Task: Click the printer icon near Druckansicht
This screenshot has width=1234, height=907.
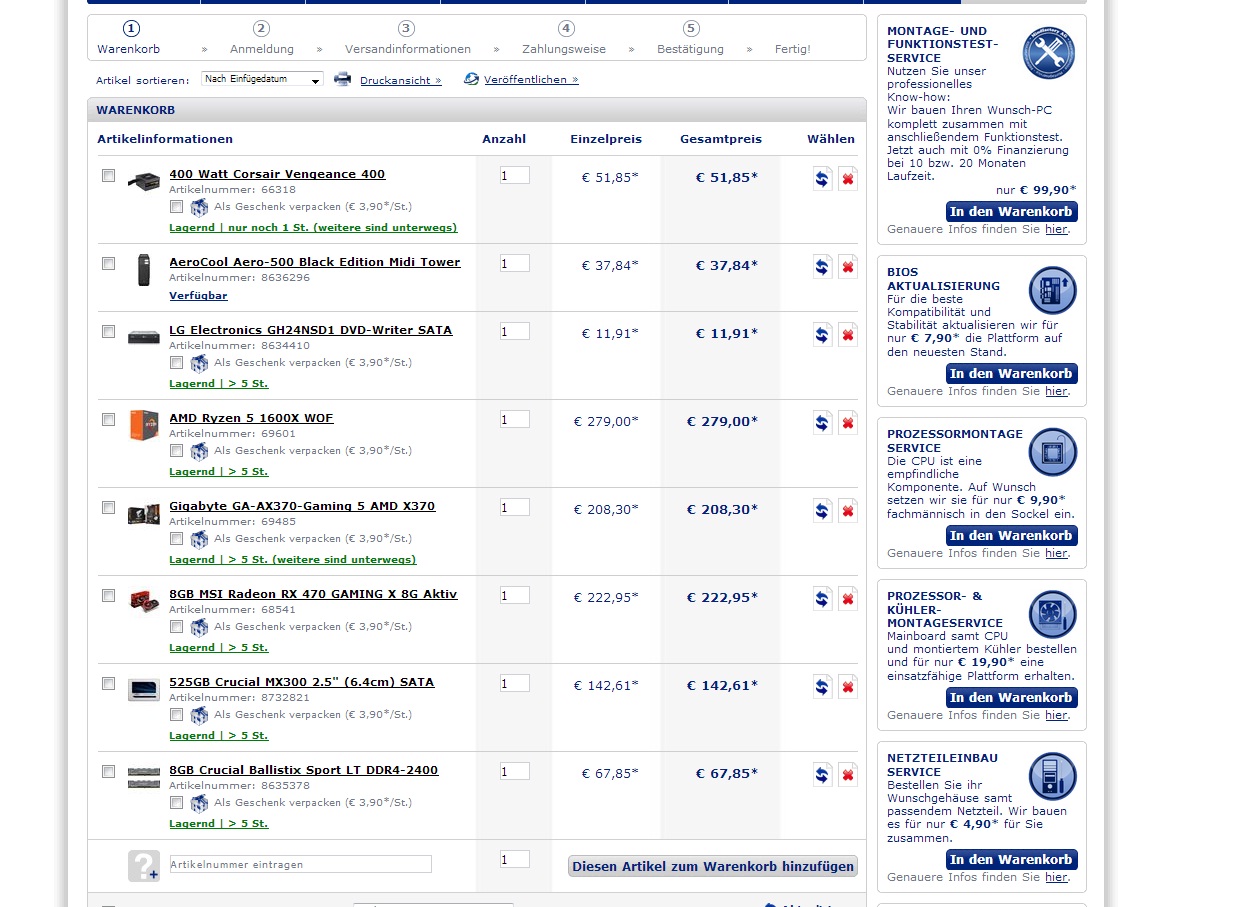Action: tap(342, 79)
